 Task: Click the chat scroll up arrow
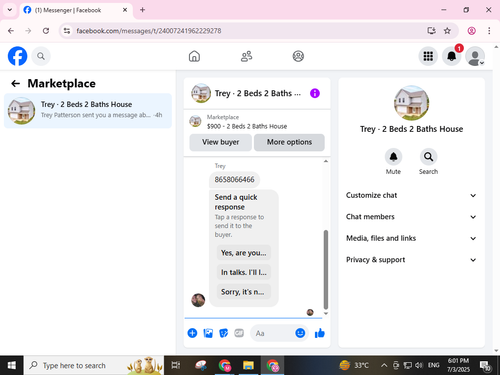tap(326, 161)
